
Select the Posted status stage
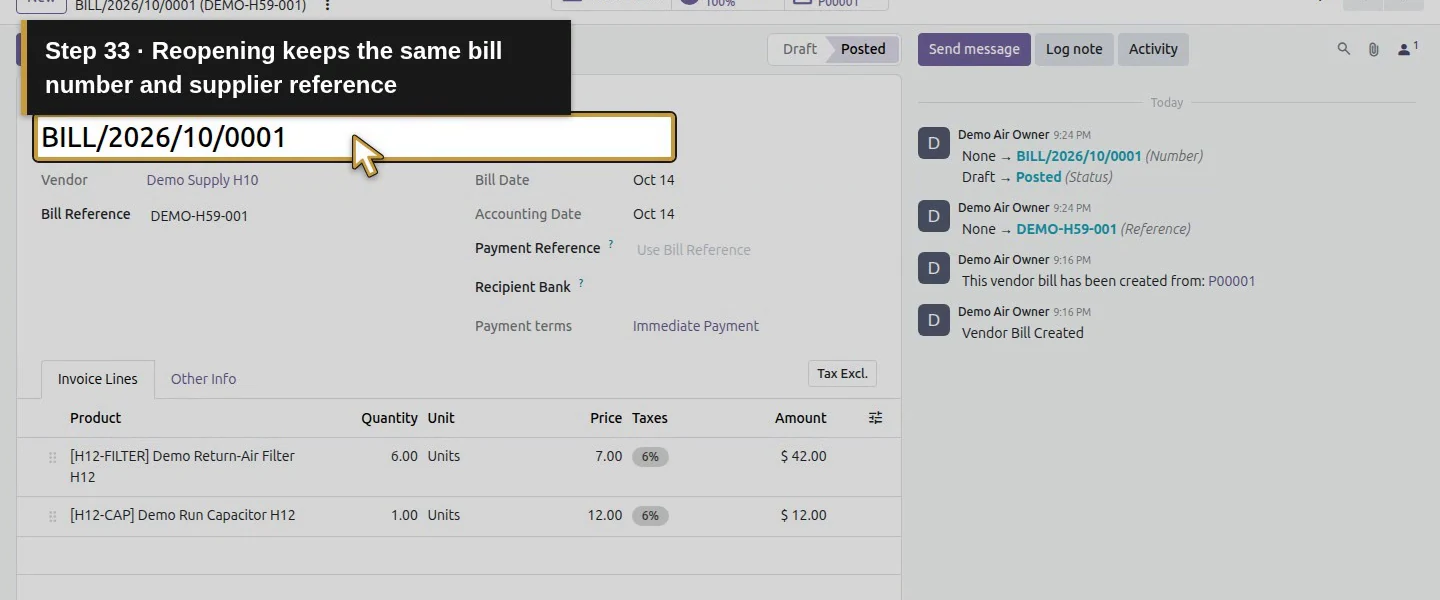tap(863, 49)
